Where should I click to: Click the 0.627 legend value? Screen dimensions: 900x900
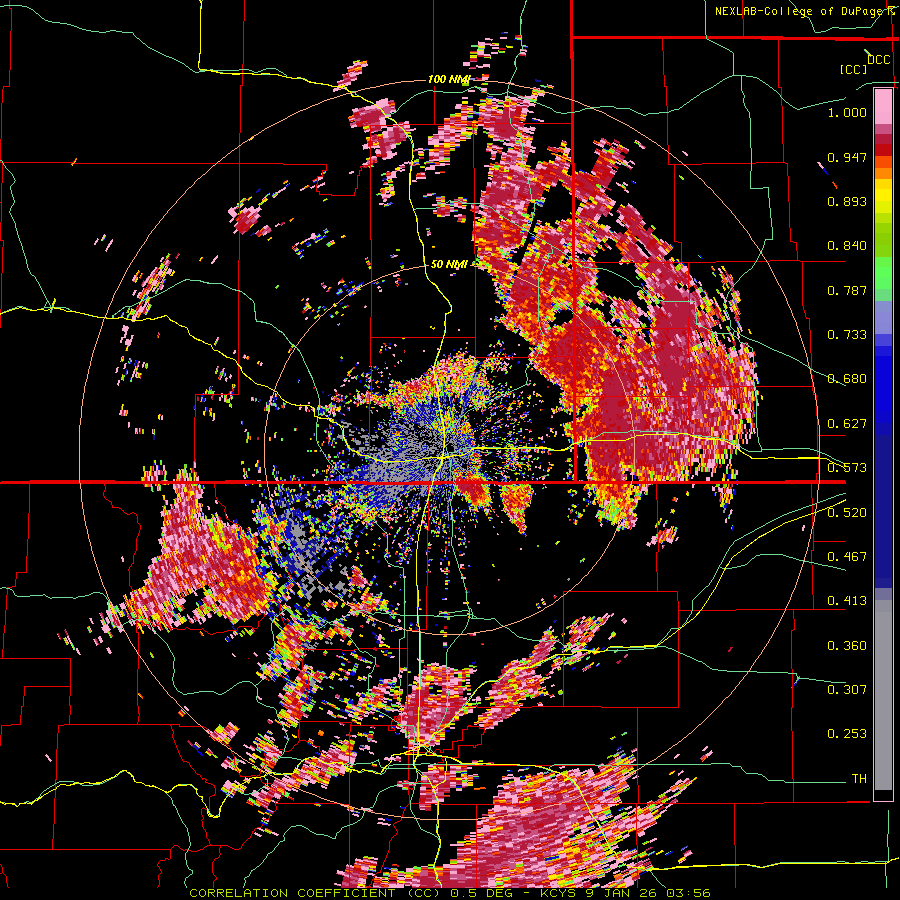click(x=847, y=424)
